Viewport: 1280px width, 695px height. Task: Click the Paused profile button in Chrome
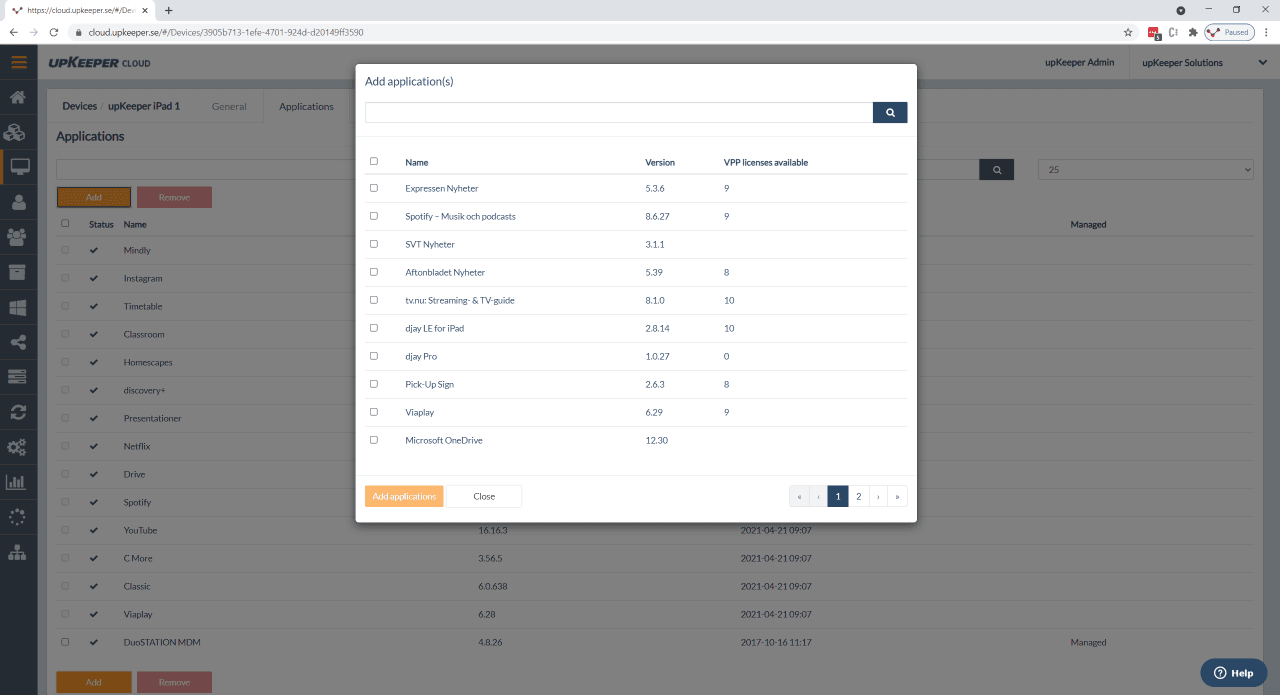(x=1229, y=32)
